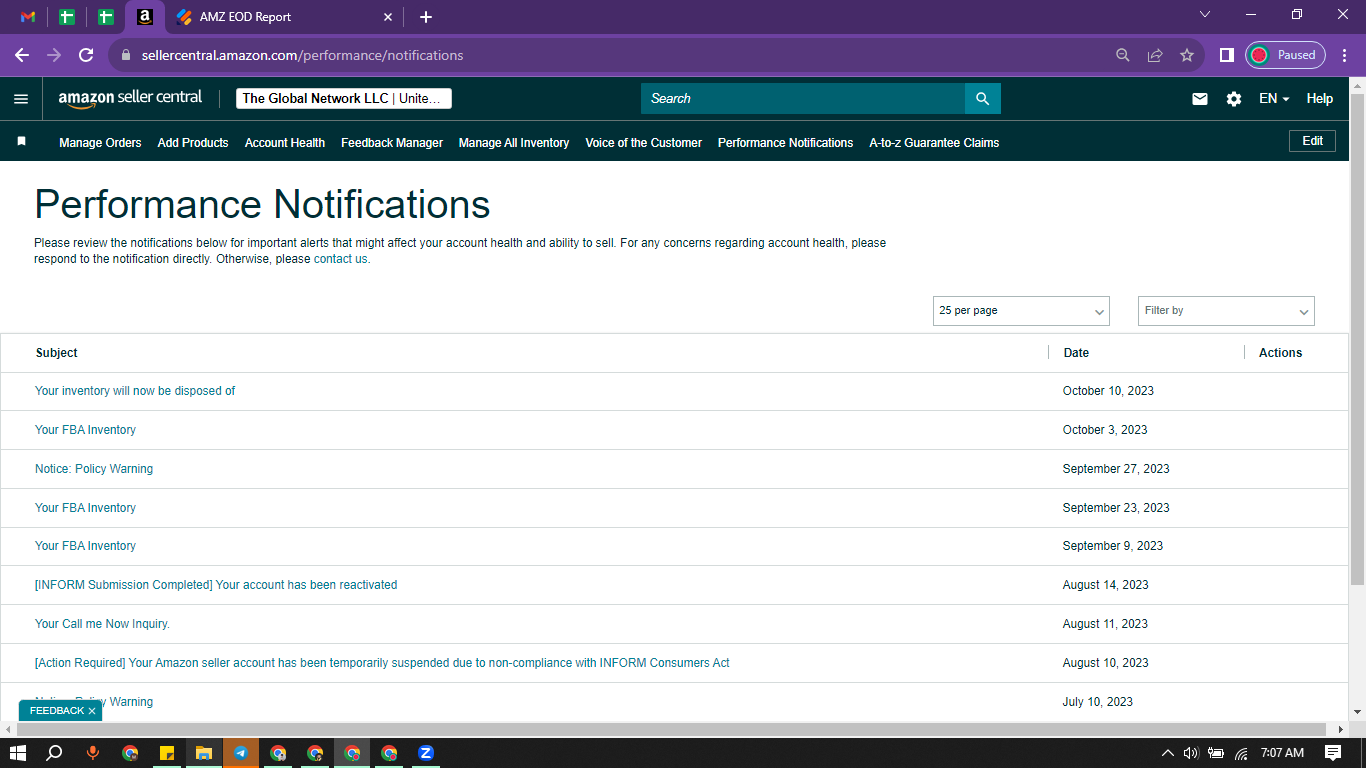Open the account reactivated INFORM notification
The width and height of the screenshot is (1366, 768).
click(216, 585)
